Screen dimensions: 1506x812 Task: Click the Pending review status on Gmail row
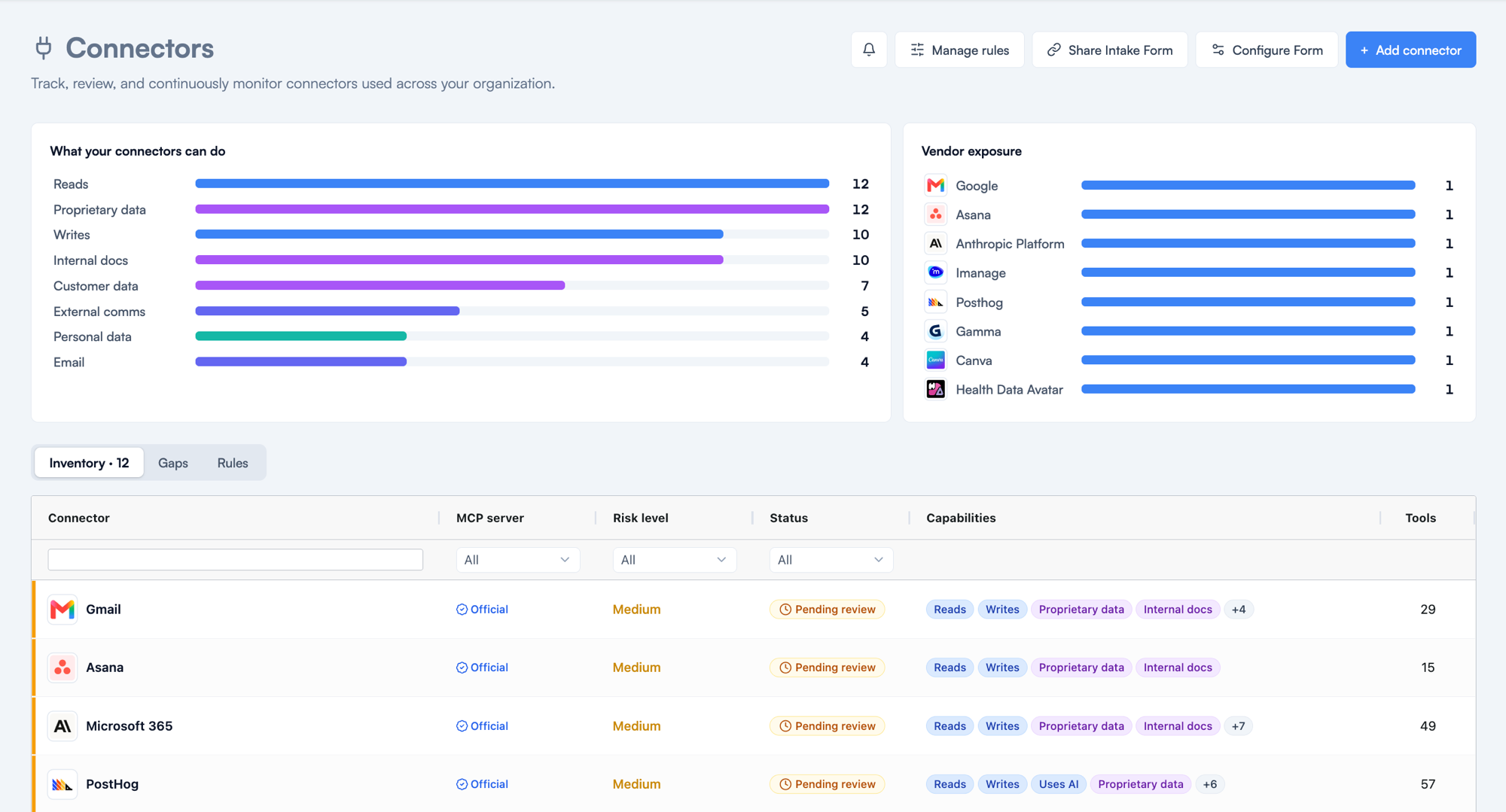tap(827, 610)
